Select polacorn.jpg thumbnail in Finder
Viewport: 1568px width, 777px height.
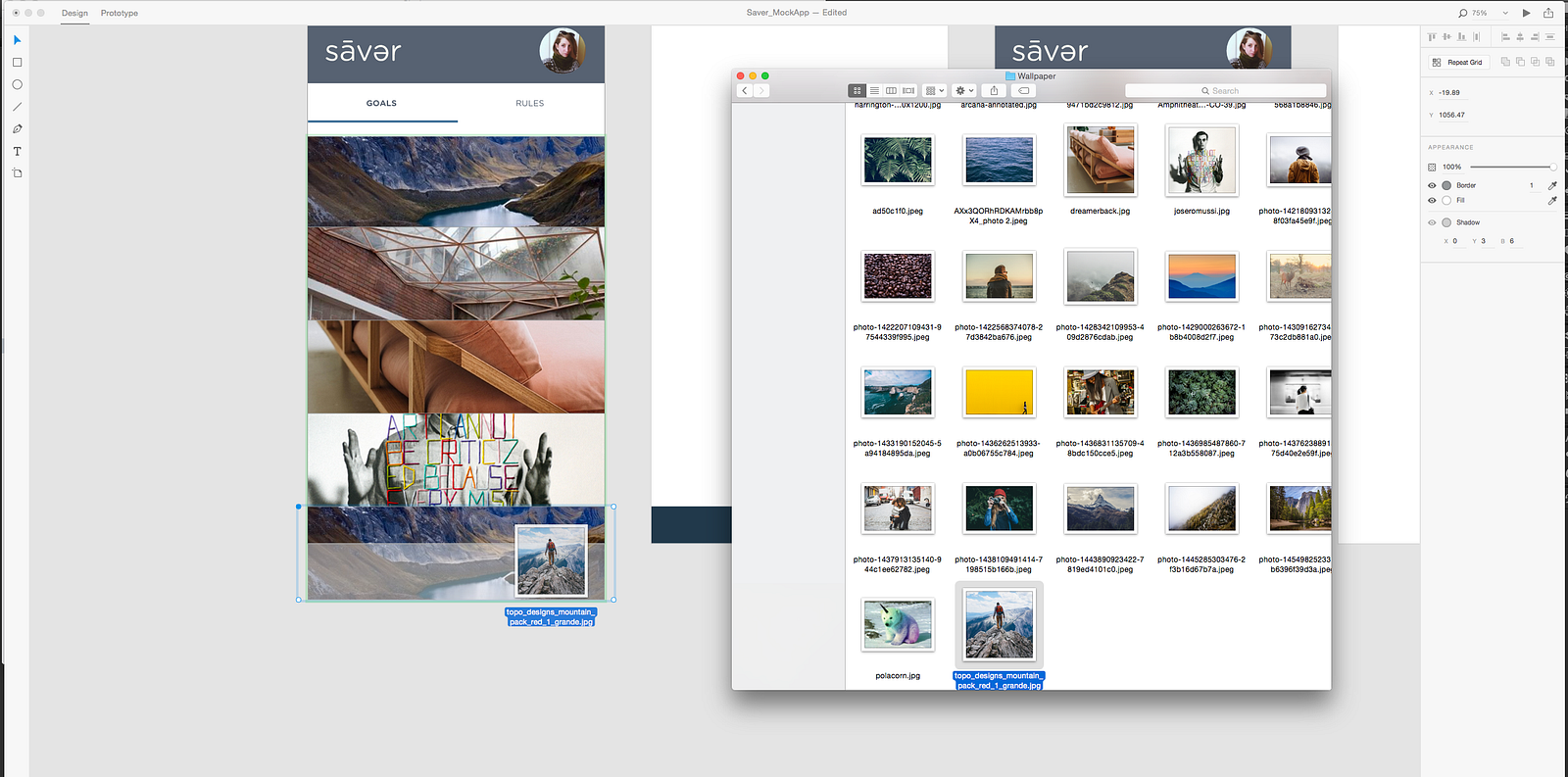(898, 624)
